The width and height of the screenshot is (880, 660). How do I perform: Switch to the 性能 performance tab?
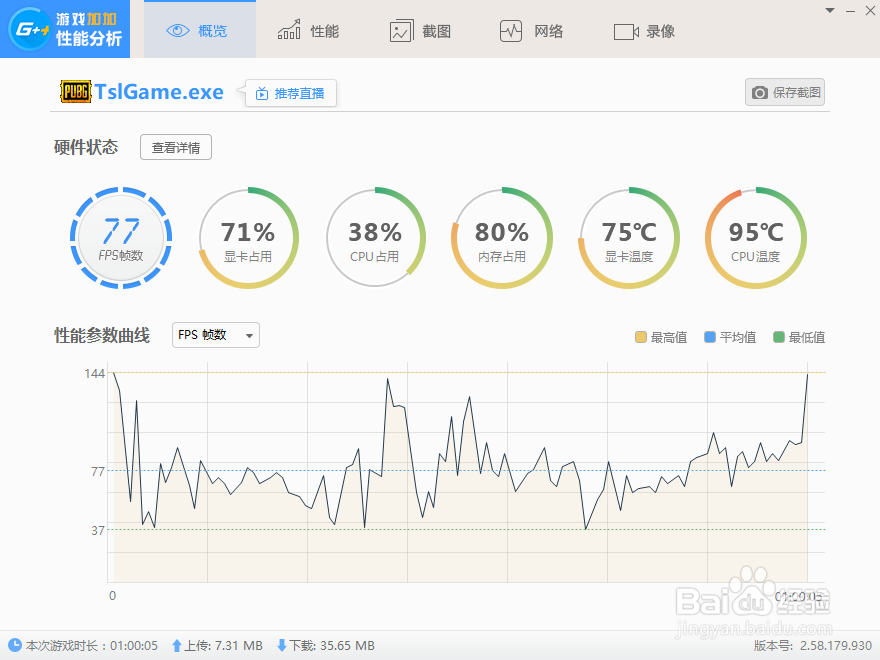click(x=308, y=30)
